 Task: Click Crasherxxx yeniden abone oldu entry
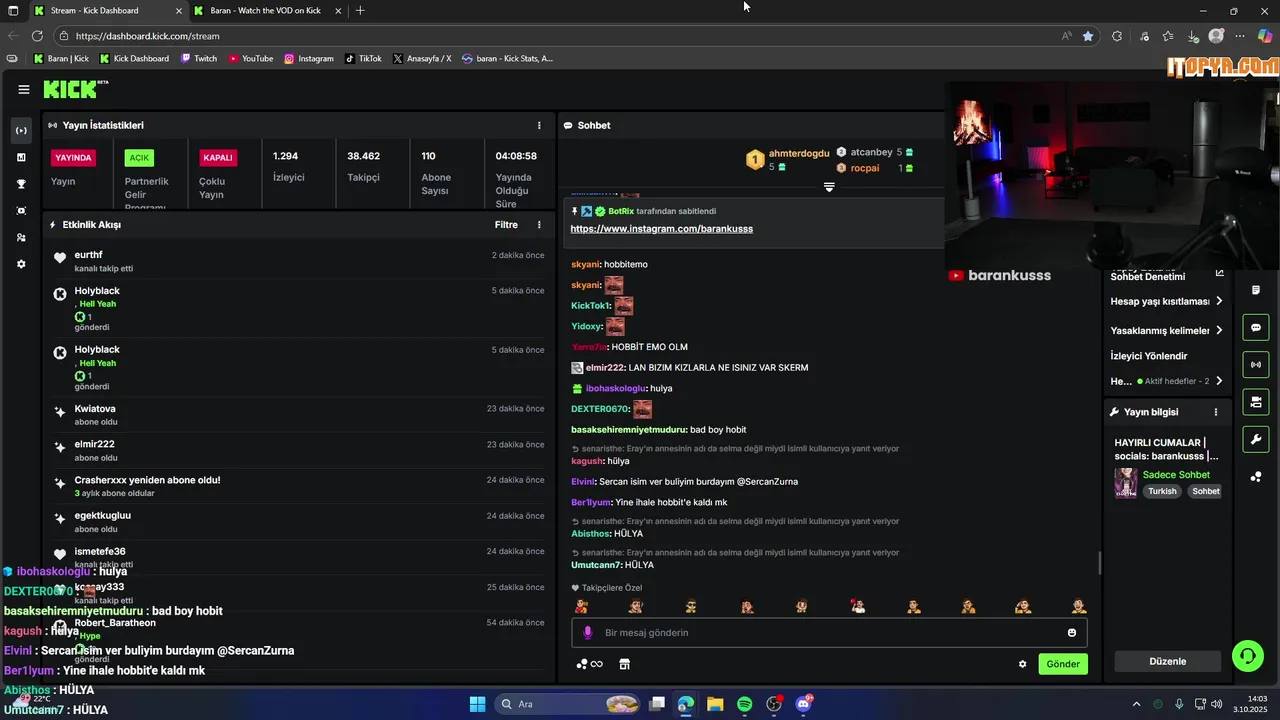point(147,480)
